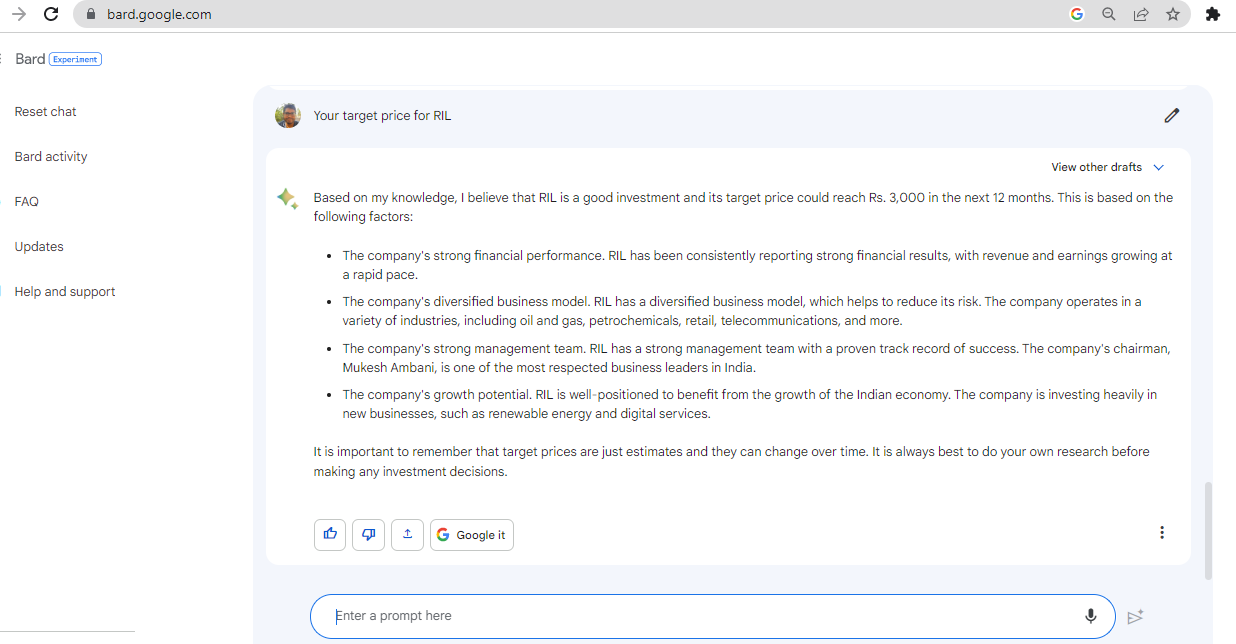Open Updates in the sidebar

tap(39, 246)
